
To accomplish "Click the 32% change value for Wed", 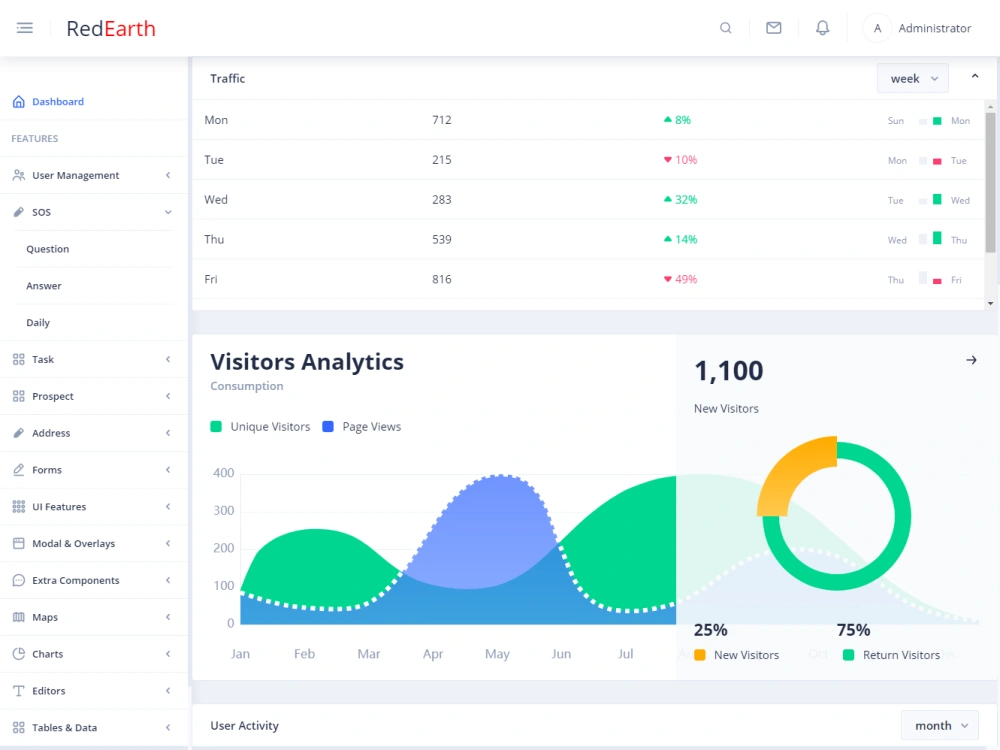I will click(x=686, y=200).
